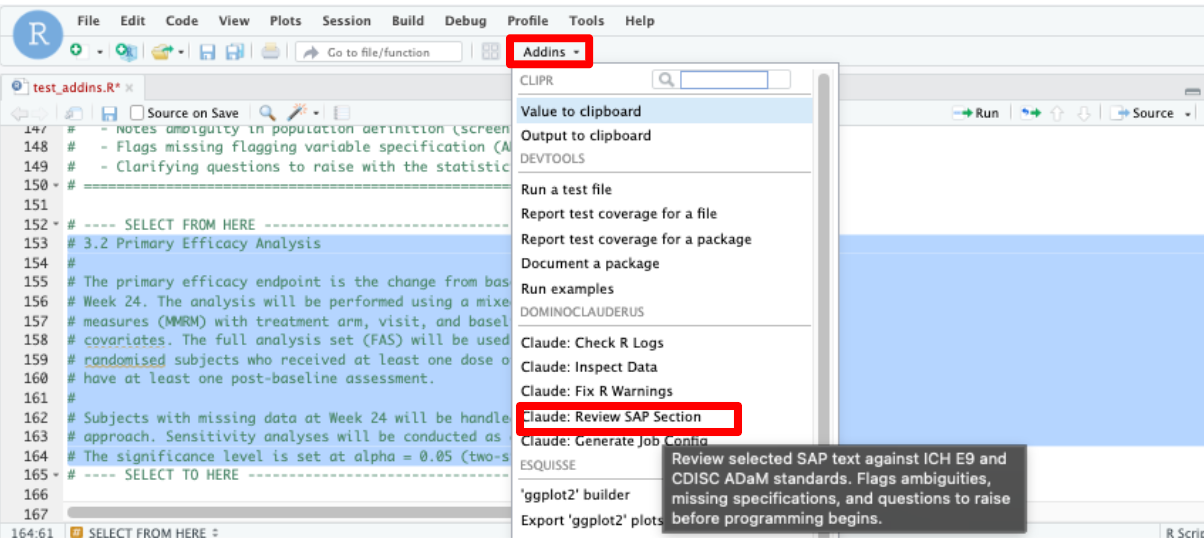The height and width of the screenshot is (542, 1204).
Task: Expand the recent files dropdown arrow
Action: (181, 52)
